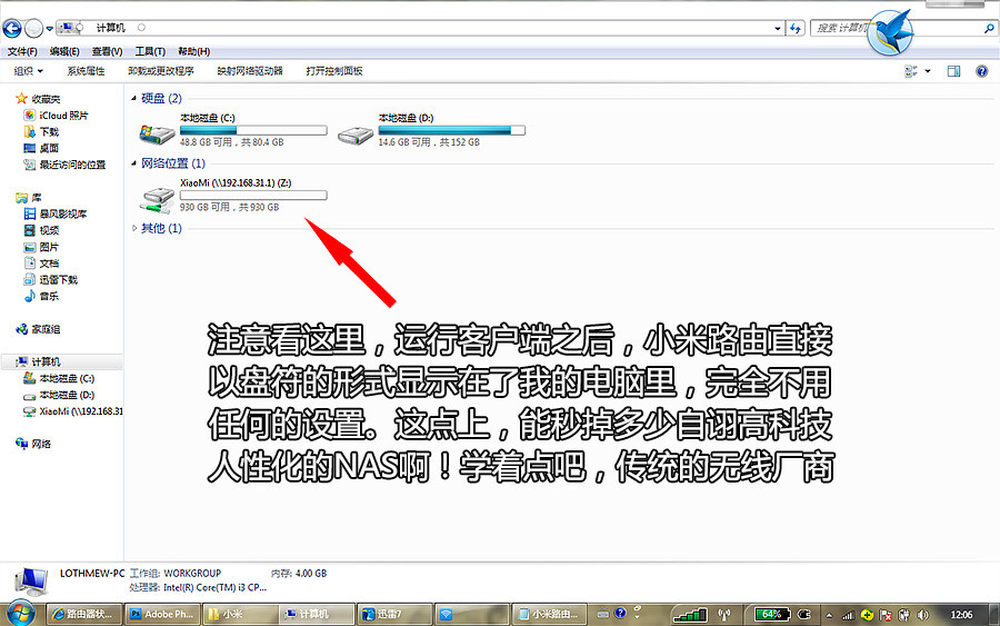Open the Windows Start orb

[20, 614]
